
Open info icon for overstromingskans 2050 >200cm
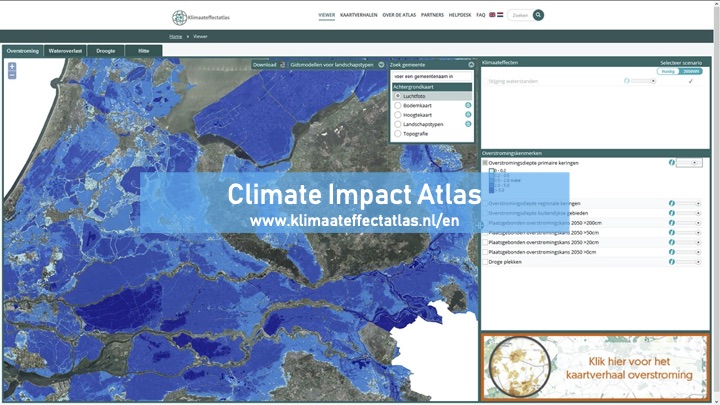click(671, 223)
